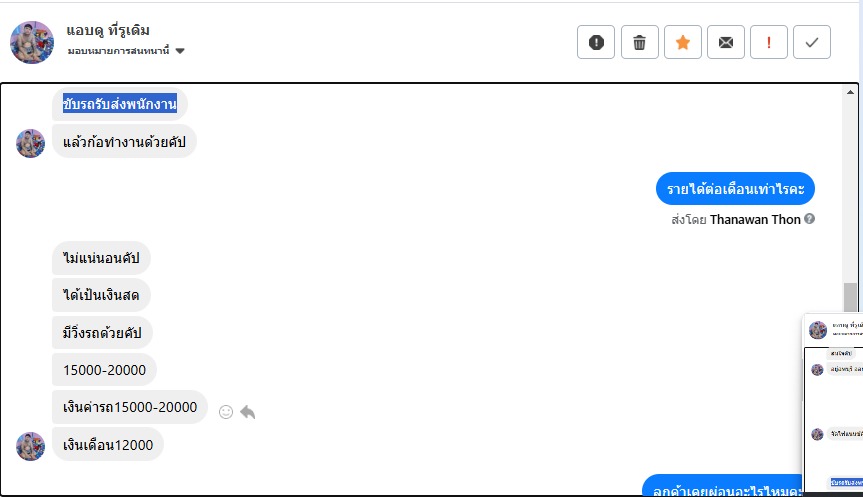Click the เงินเดือน12000 message bubble
This screenshot has height=497, width=863.
tap(108, 444)
